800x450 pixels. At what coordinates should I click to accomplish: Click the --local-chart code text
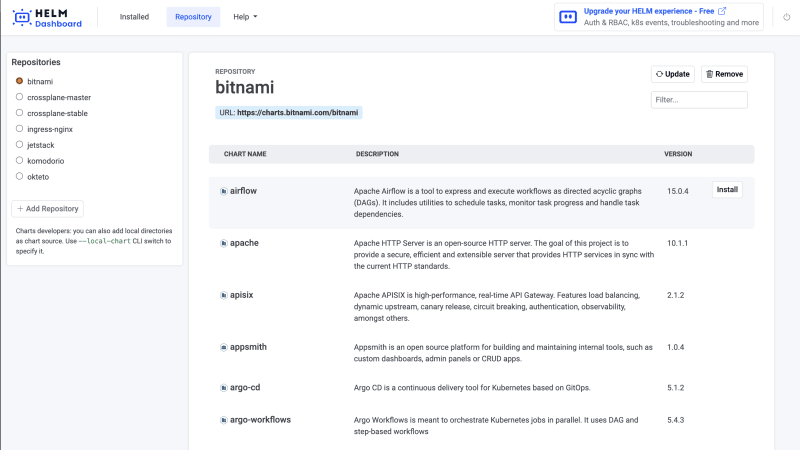pyautogui.click(x=105, y=241)
